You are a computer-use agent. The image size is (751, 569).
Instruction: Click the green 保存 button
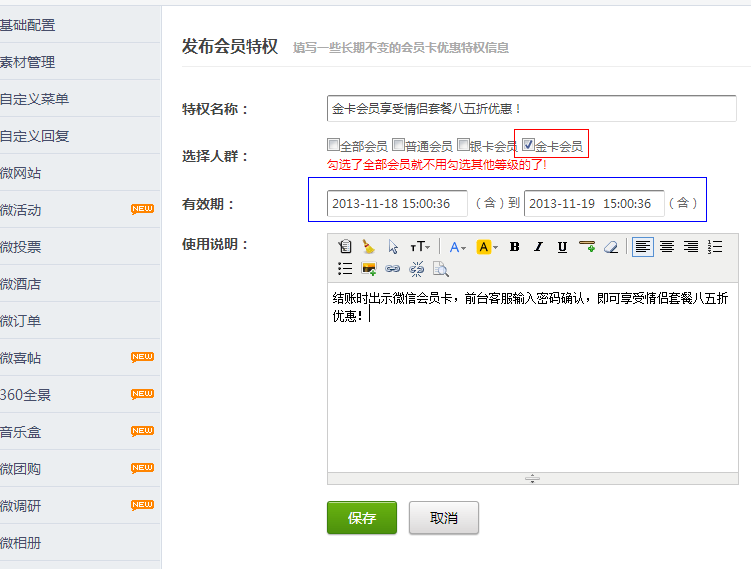(361, 518)
